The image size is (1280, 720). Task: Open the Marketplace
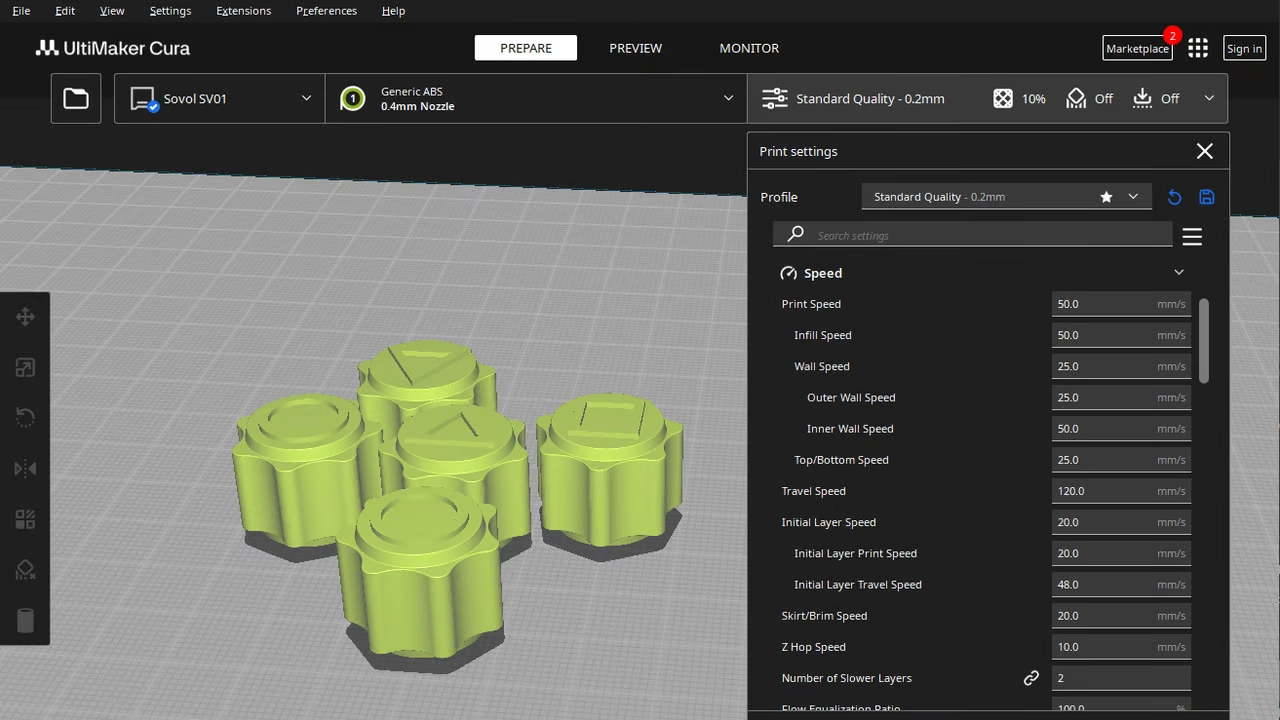pos(1137,48)
